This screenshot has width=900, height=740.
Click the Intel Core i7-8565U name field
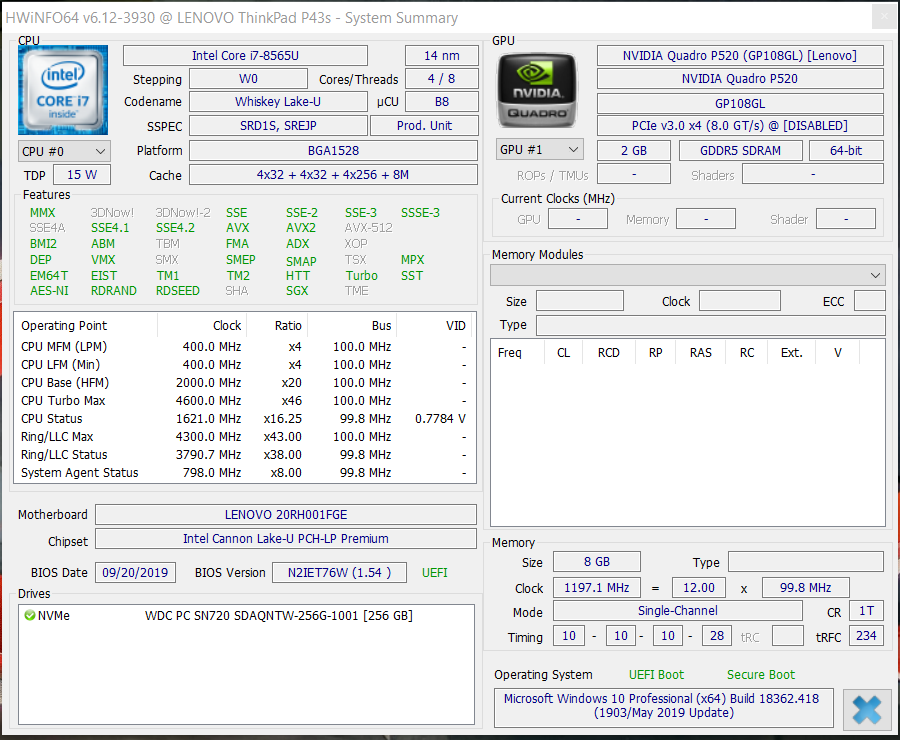click(245, 56)
